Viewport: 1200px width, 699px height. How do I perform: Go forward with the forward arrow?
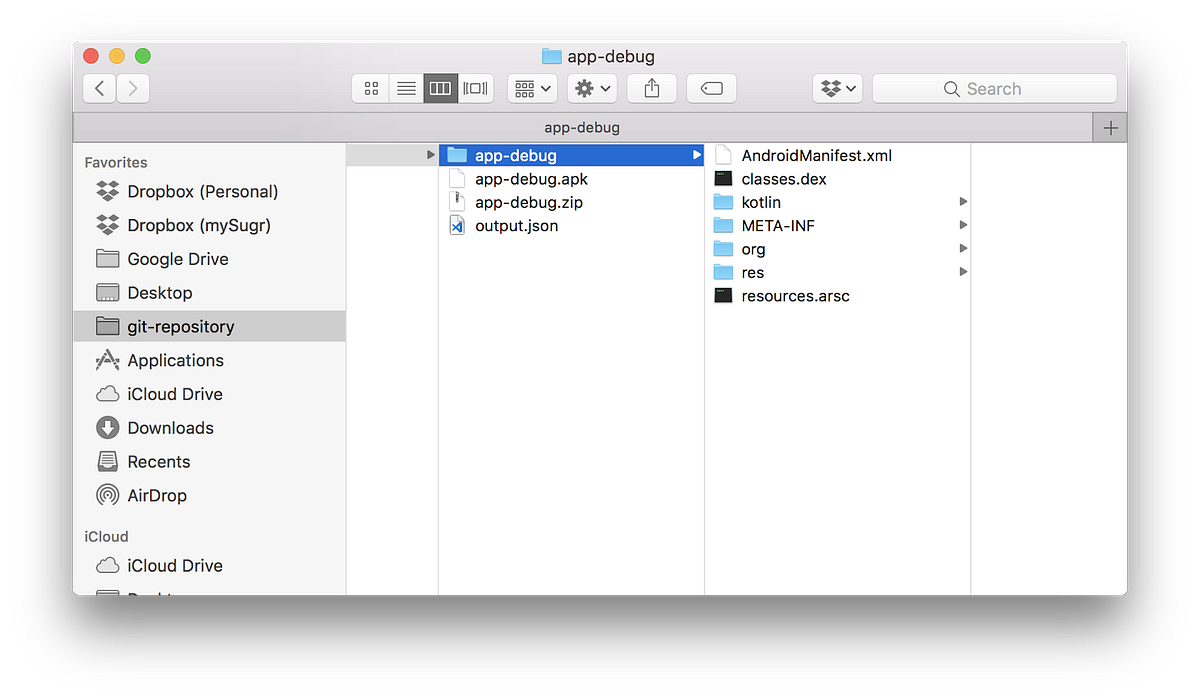pyautogui.click(x=133, y=88)
